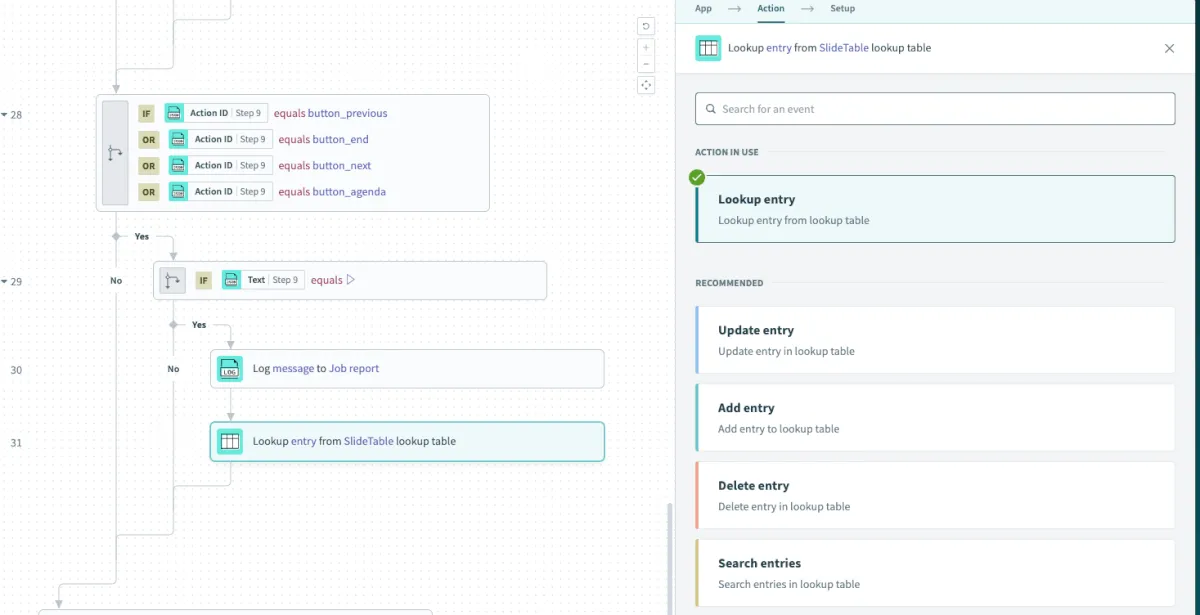Click the Search for an event field
Screen dimensions: 1200x615
point(935,109)
